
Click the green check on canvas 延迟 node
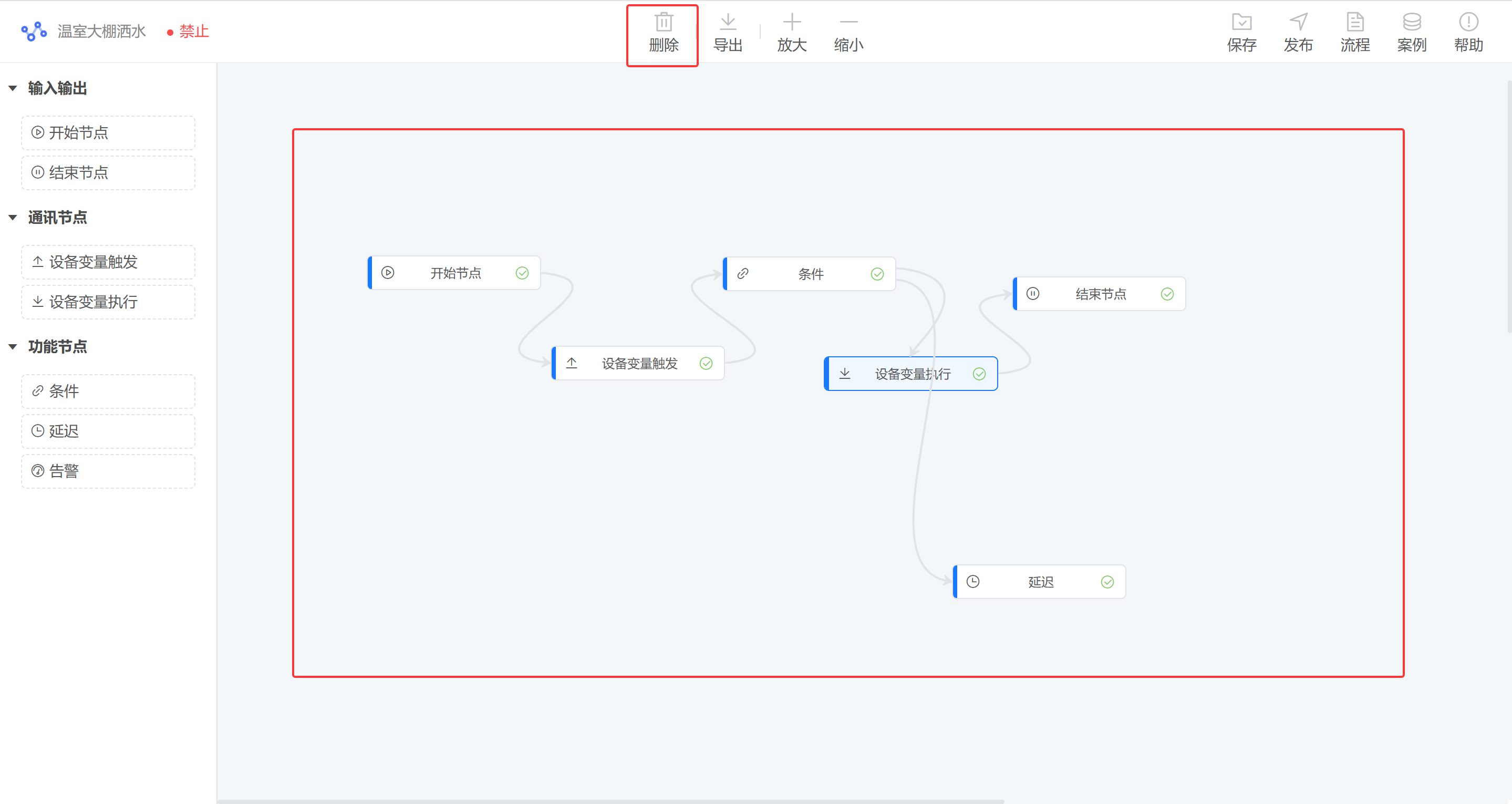click(x=1107, y=582)
